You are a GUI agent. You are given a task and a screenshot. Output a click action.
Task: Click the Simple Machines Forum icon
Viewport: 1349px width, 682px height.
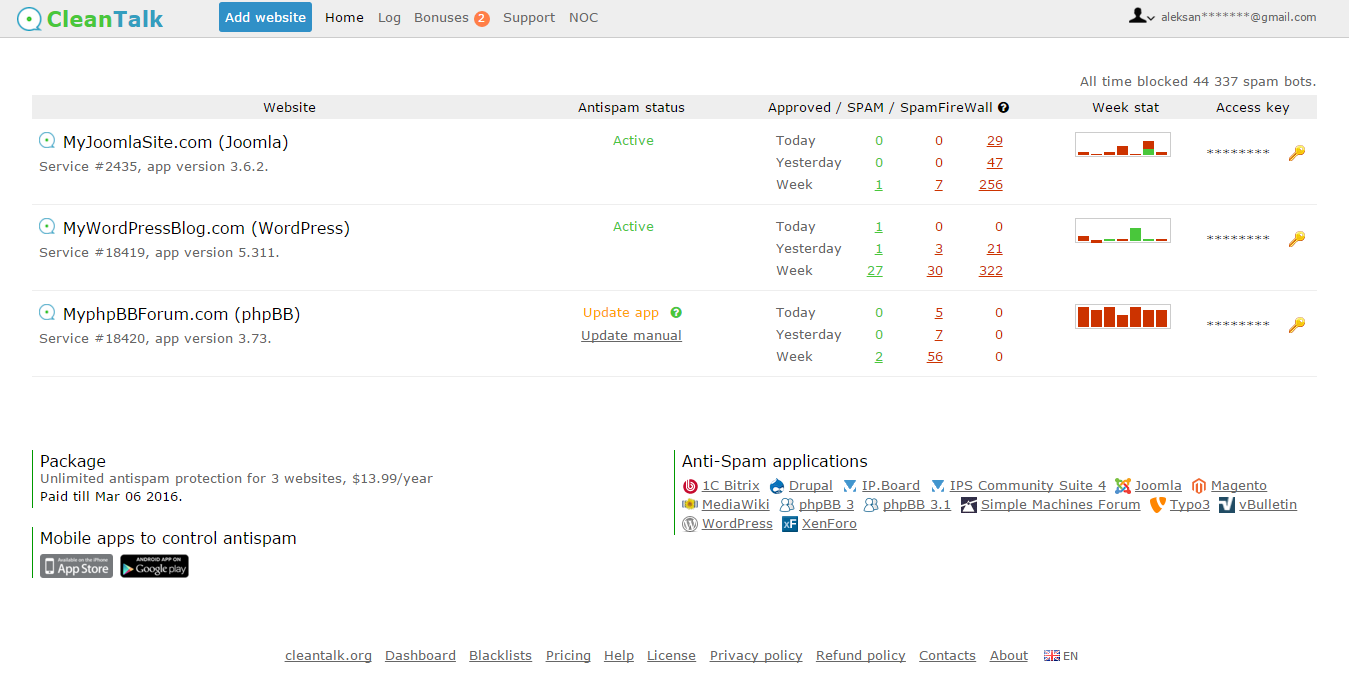969,505
